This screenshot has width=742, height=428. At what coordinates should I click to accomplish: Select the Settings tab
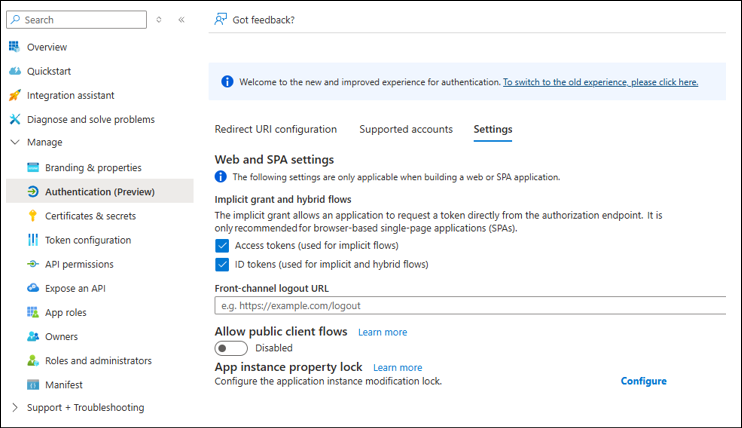click(x=493, y=129)
